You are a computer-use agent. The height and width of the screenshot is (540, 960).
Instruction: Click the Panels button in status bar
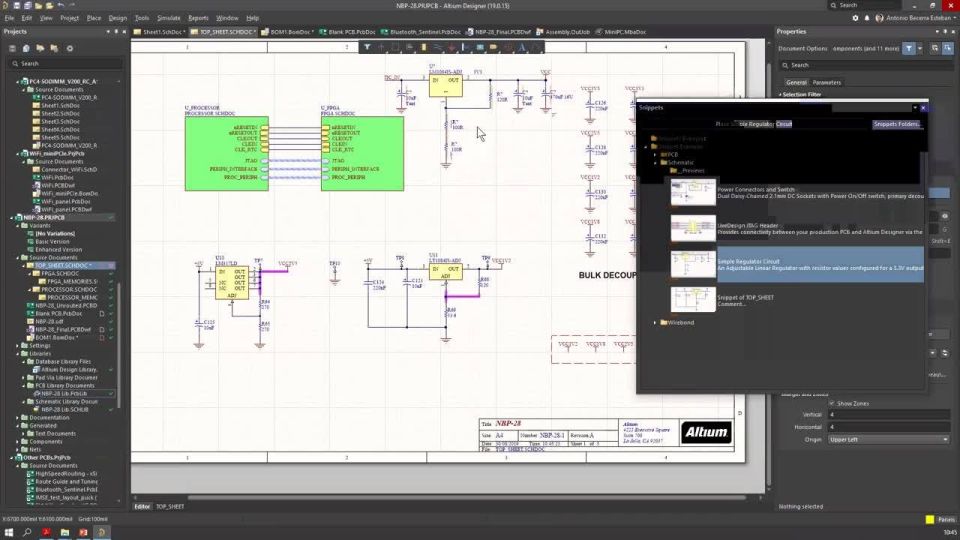(x=947, y=520)
